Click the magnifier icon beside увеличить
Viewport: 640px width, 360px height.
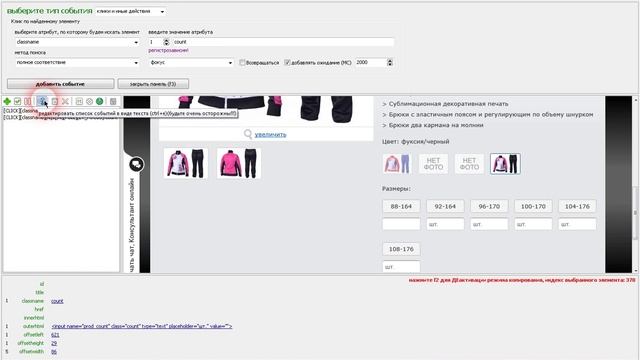248,134
